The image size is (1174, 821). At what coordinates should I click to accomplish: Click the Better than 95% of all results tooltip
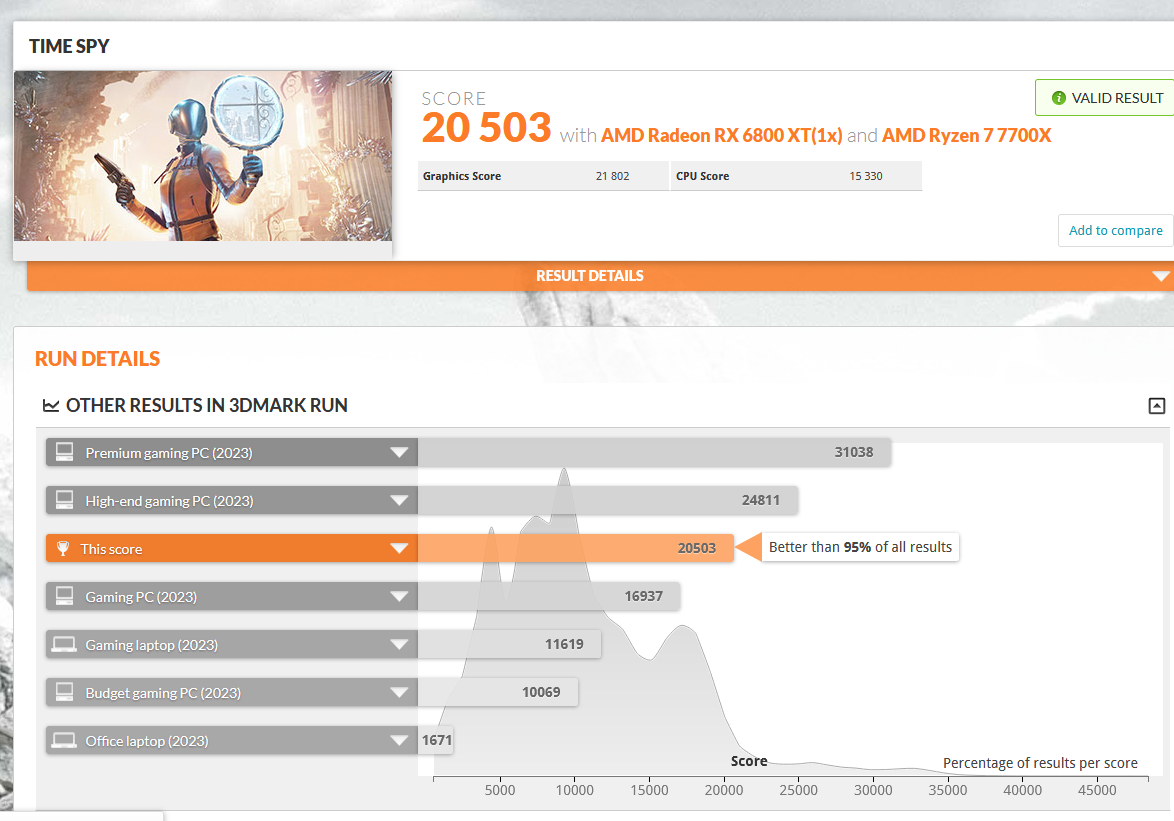(x=860, y=547)
